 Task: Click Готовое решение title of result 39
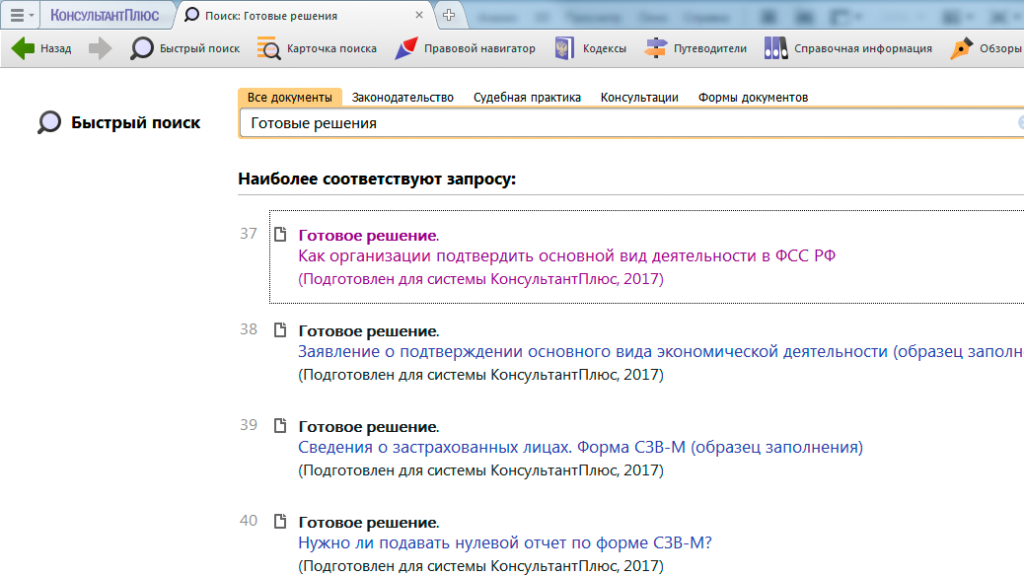tap(368, 426)
